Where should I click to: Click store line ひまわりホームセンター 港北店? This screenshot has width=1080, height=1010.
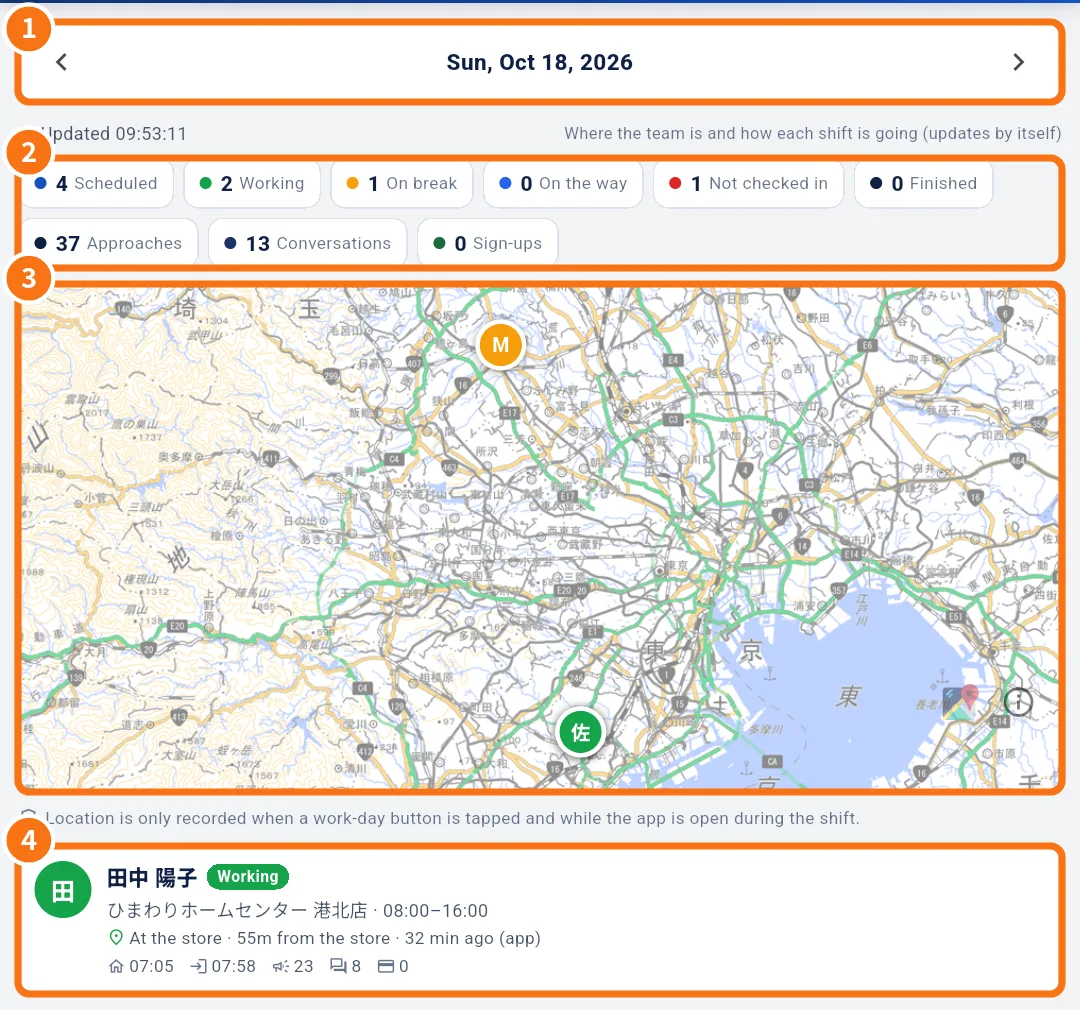tap(237, 910)
